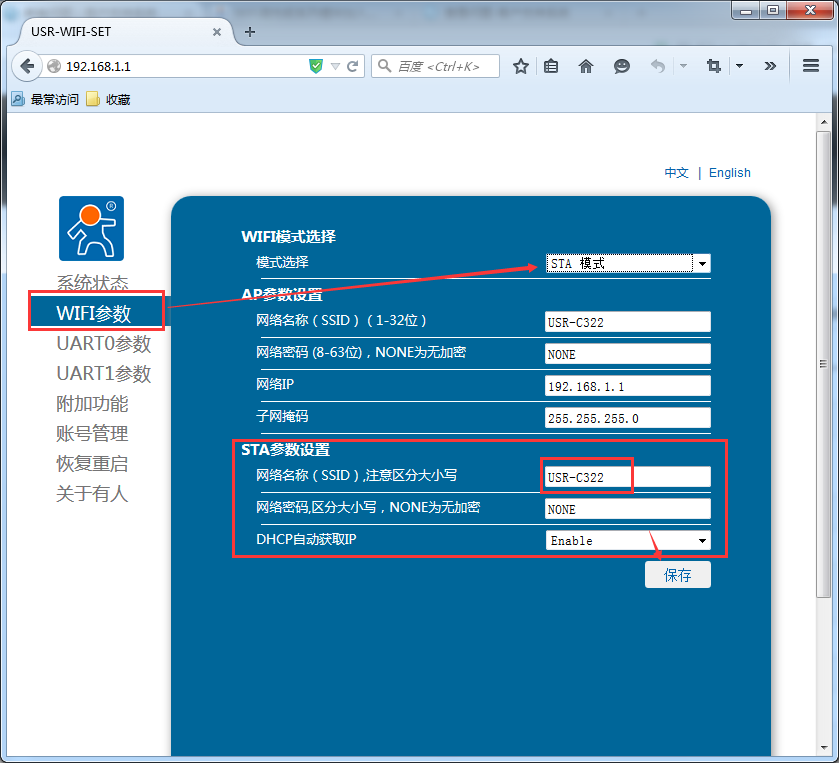Switch interface language to English
The height and width of the screenshot is (763, 839).
(x=729, y=172)
